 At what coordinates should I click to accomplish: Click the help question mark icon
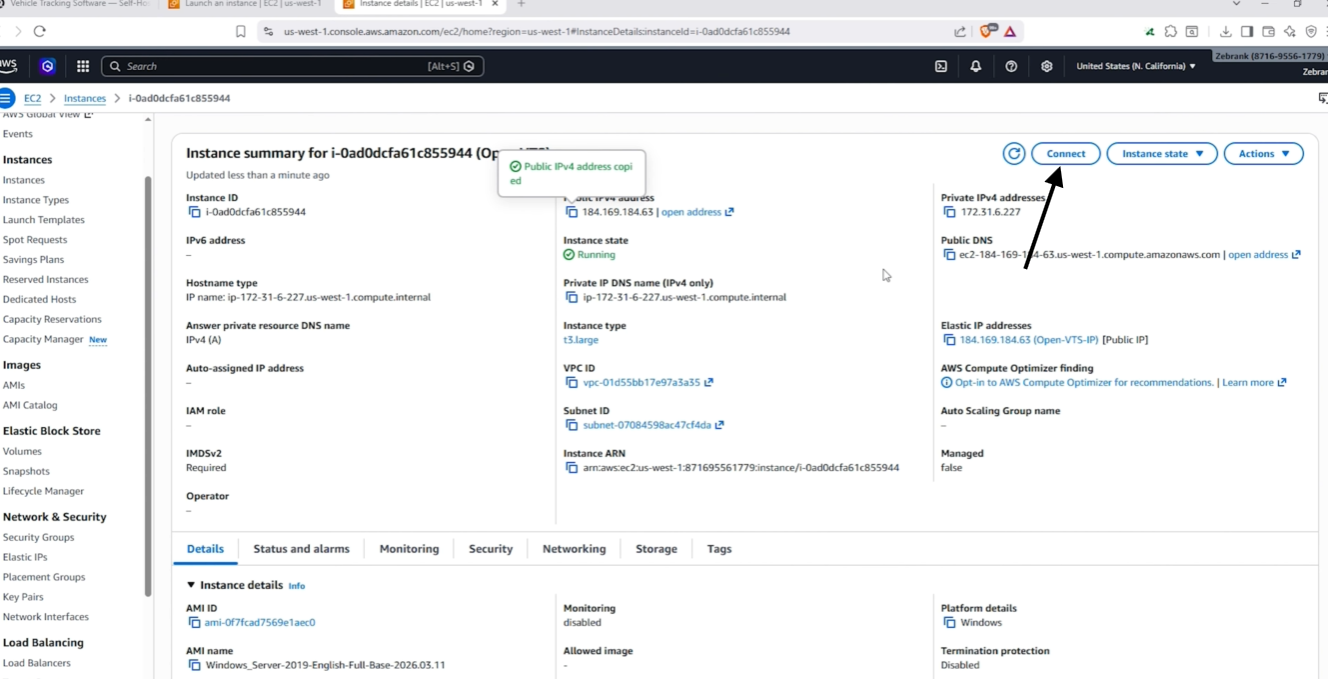[x=1011, y=66]
